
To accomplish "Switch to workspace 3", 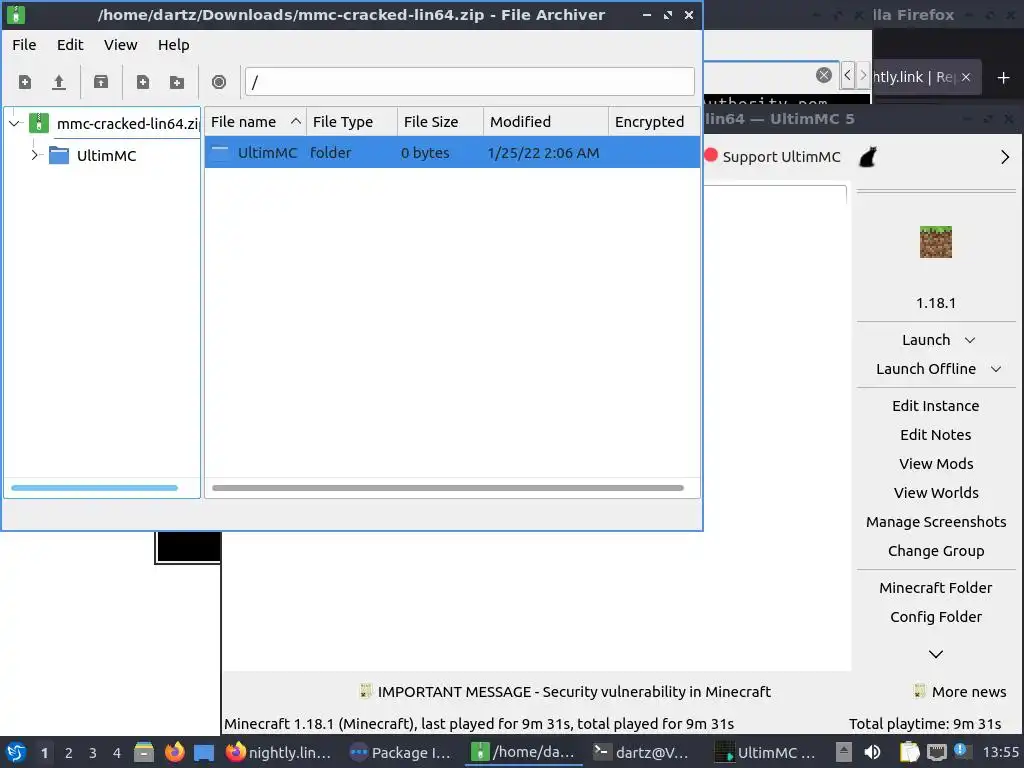I will [x=93, y=753].
